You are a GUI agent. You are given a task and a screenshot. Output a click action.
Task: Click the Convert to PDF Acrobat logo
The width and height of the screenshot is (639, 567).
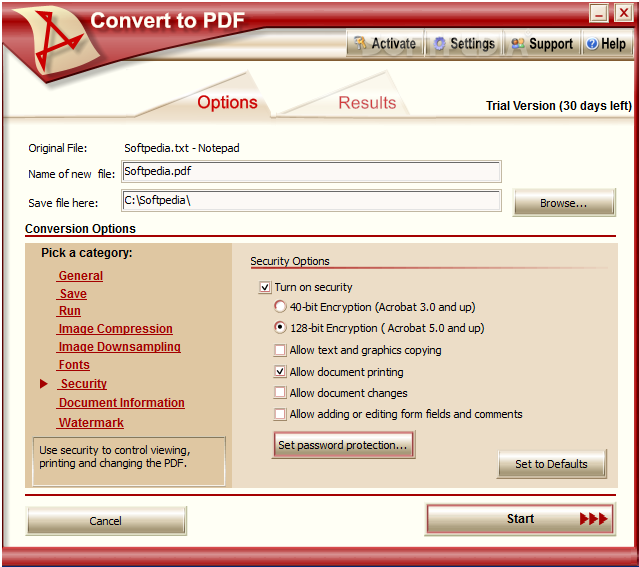click(57, 43)
